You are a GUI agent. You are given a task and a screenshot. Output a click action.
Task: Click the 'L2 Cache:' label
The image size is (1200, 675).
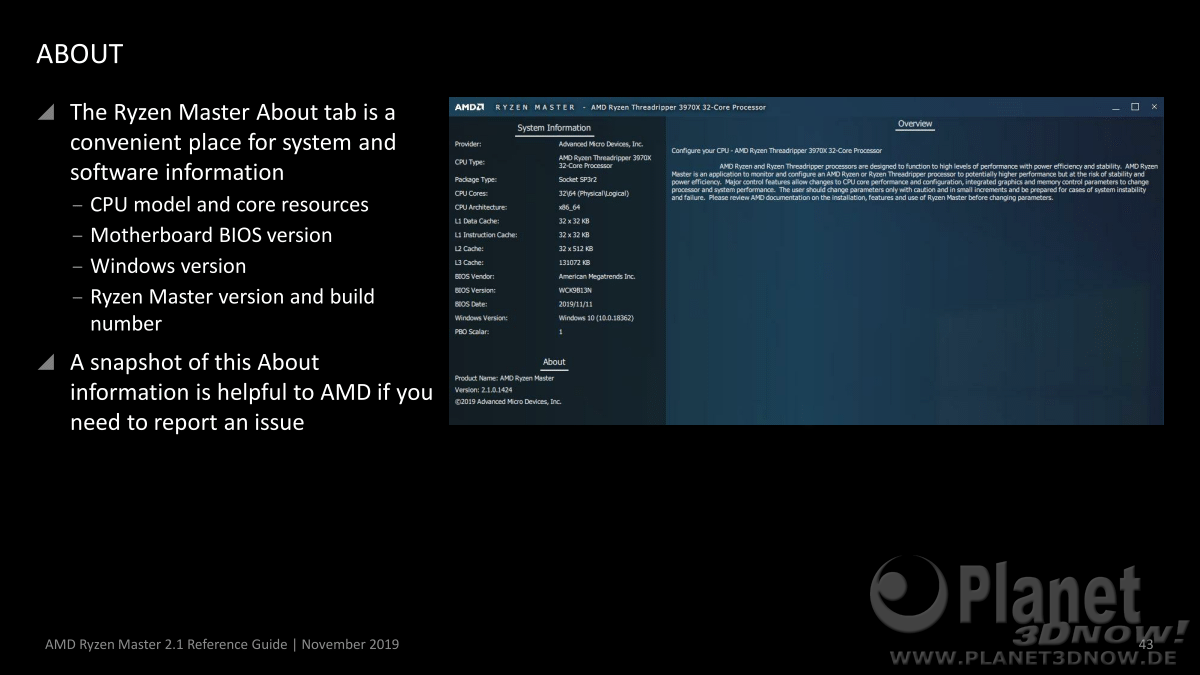click(469, 249)
